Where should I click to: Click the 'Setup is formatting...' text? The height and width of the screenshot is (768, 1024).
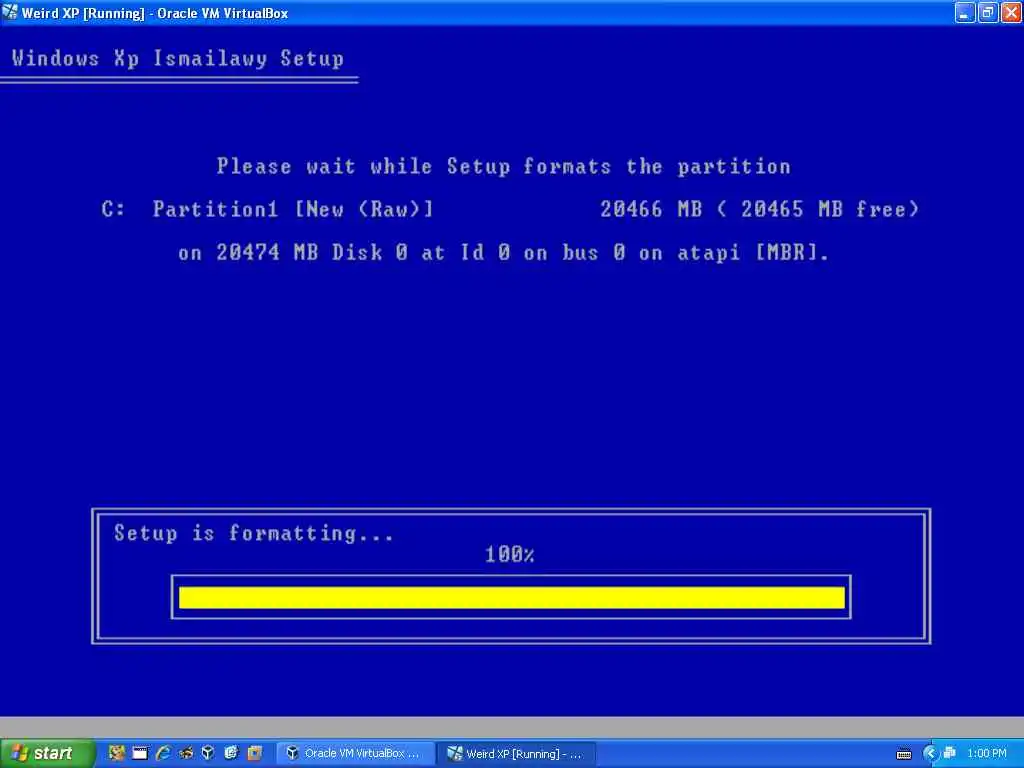tap(253, 533)
